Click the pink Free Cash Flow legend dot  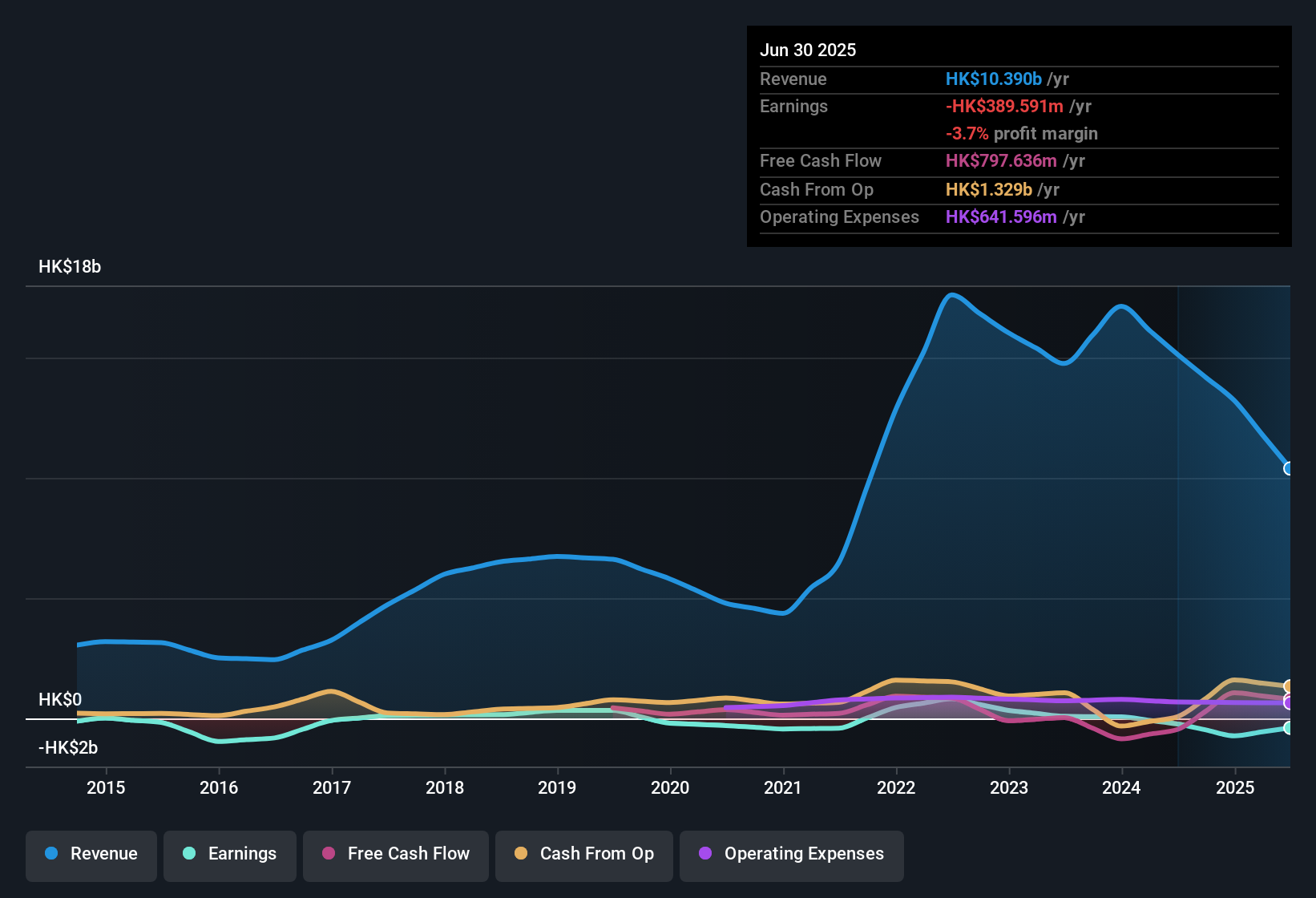pos(327,854)
